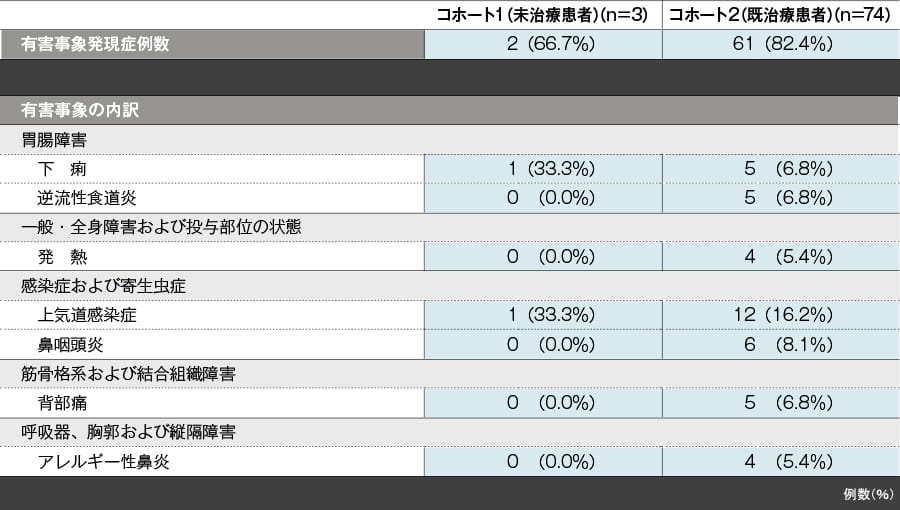This screenshot has width=900, height=510.
Task: Click the 61 (82.4%) cell
Action: 780,45
